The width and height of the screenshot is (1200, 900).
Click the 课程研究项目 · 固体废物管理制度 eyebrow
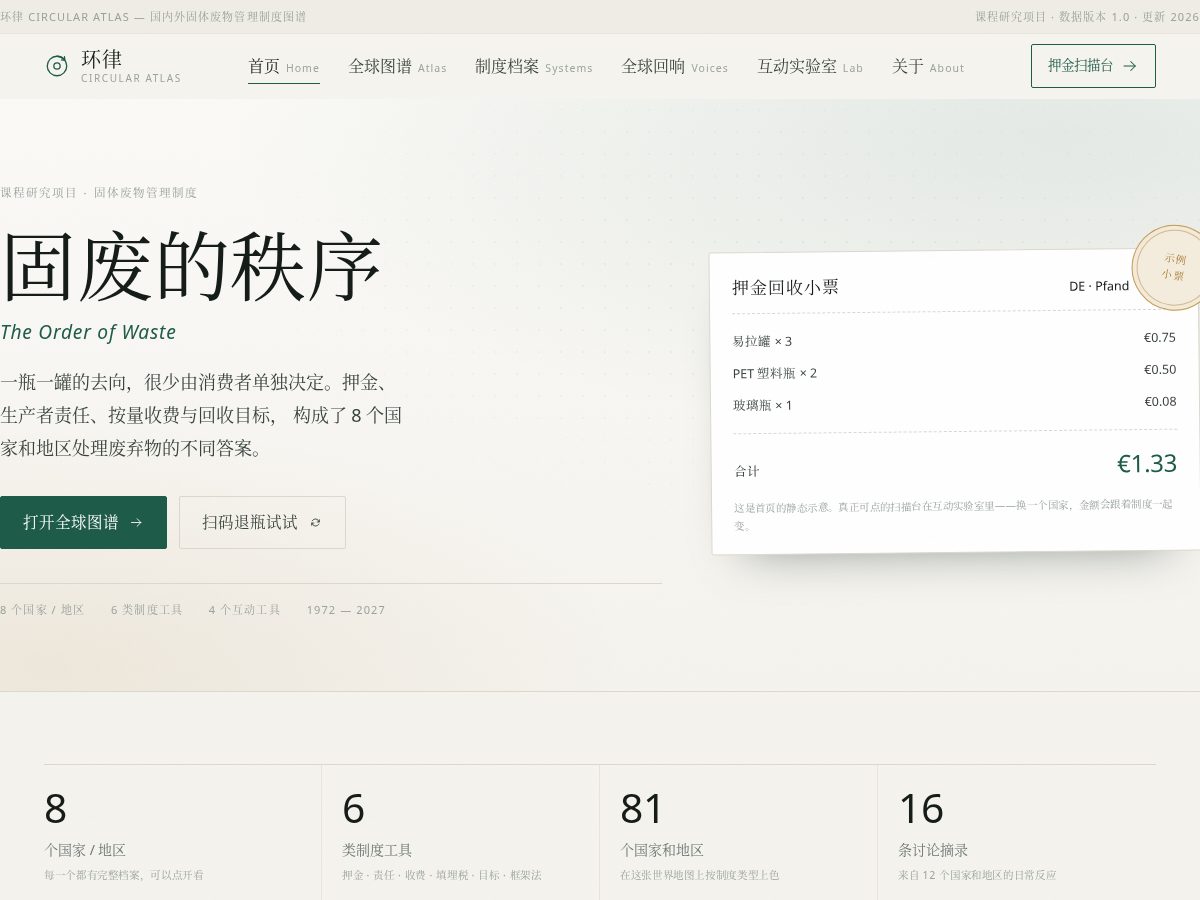tap(99, 193)
